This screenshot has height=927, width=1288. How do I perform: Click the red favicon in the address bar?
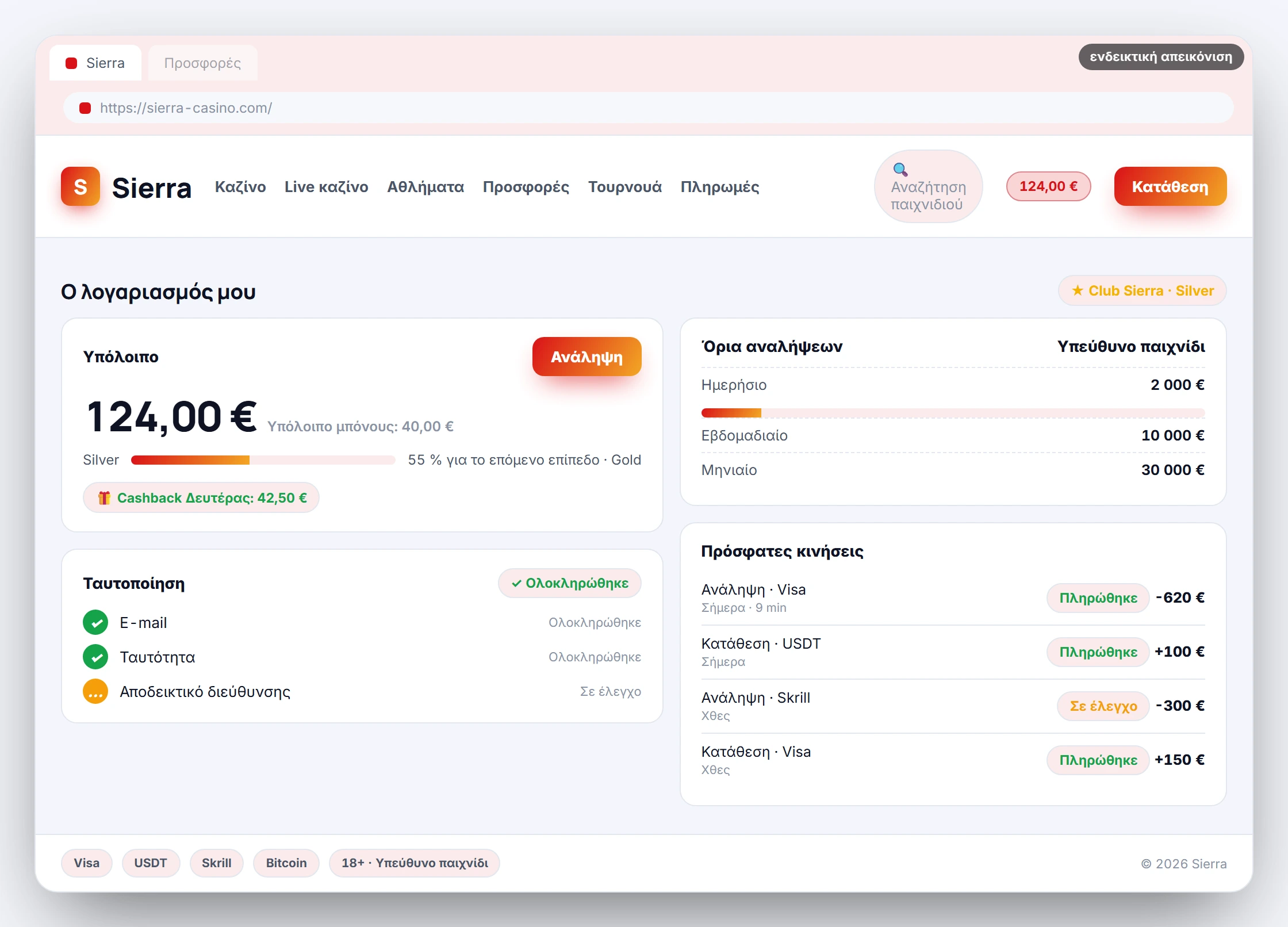coord(85,108)
